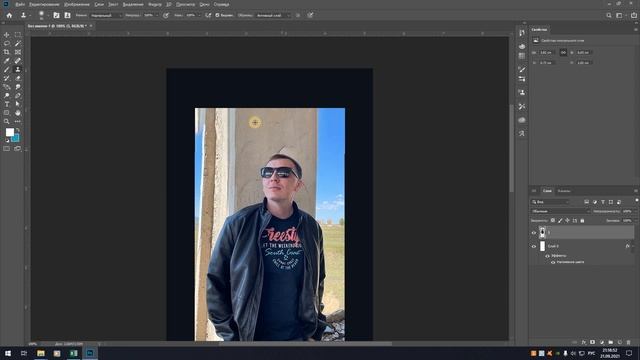This screenshot has width=640, height=360.
Task: Open the layer filter type dropdown
Action: (x=550, y=202)
